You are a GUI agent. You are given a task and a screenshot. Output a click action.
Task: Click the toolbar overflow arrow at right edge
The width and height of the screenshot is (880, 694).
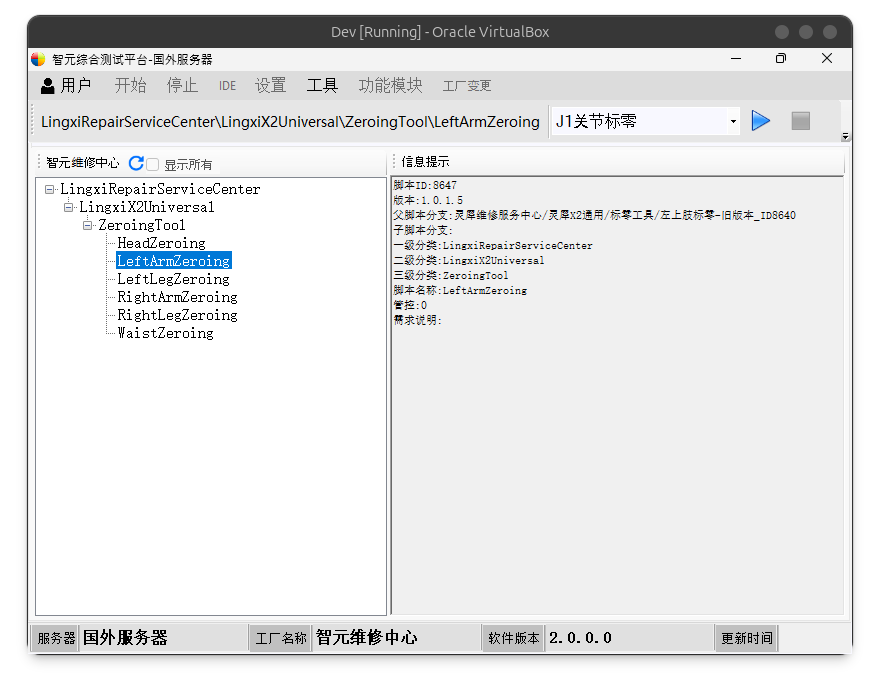845,136
